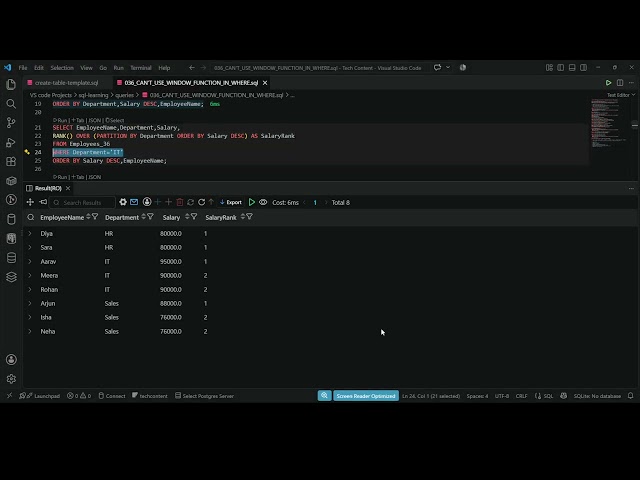This screenshot has height=480, width=640.
Task: Open the Help menu
Action: tap(164, 67)
